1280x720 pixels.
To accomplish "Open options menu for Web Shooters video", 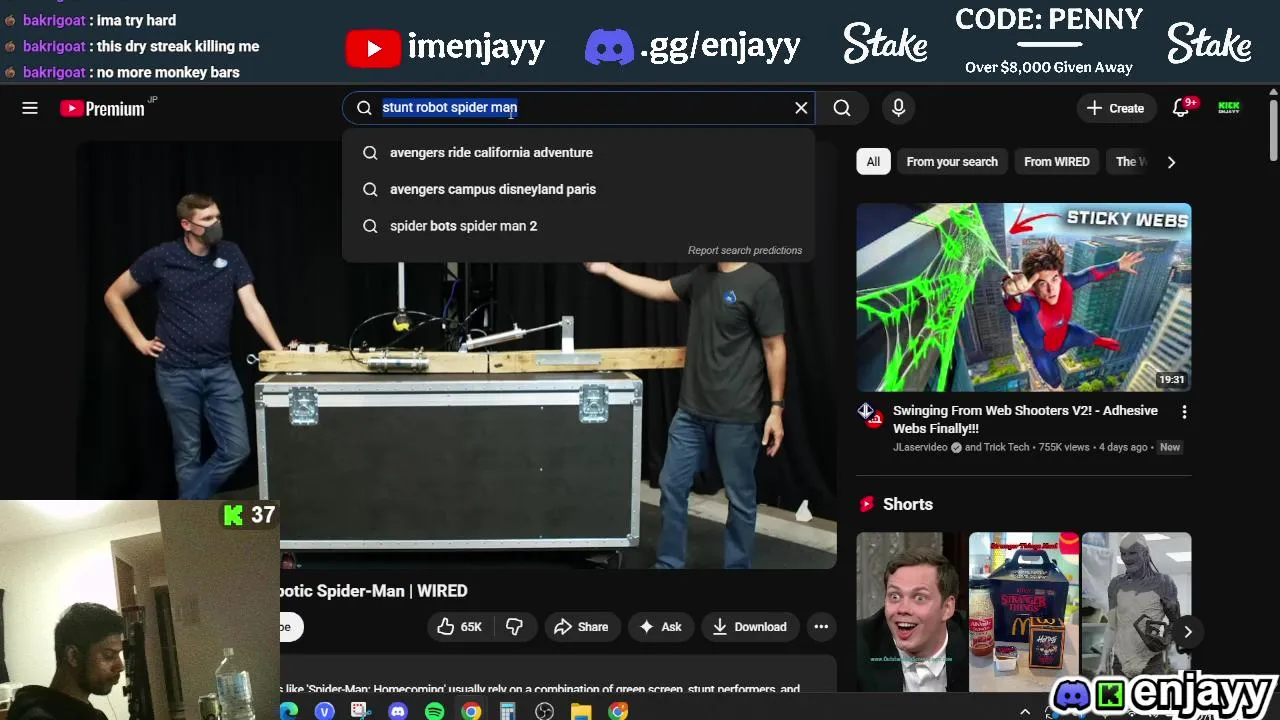I will click(1184, 412).
